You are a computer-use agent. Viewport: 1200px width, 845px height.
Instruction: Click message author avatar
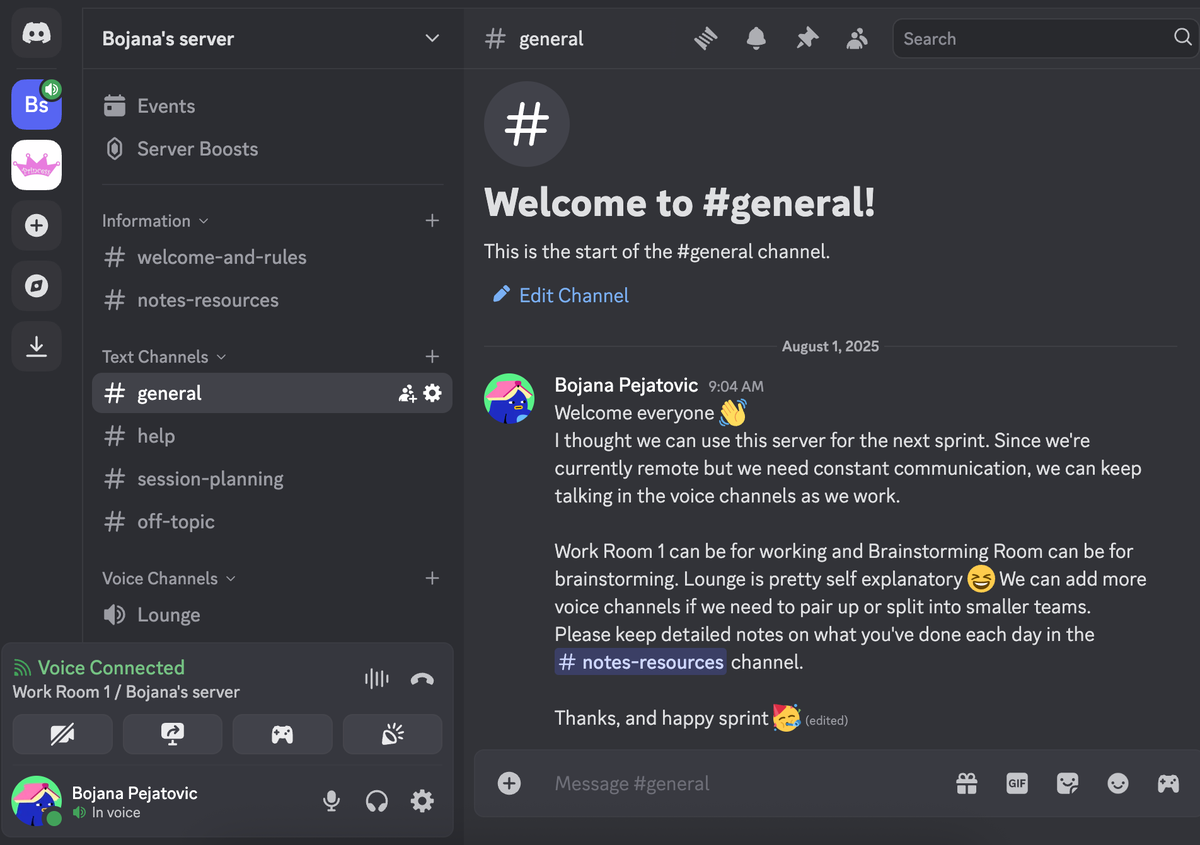(x=509, y=398)
